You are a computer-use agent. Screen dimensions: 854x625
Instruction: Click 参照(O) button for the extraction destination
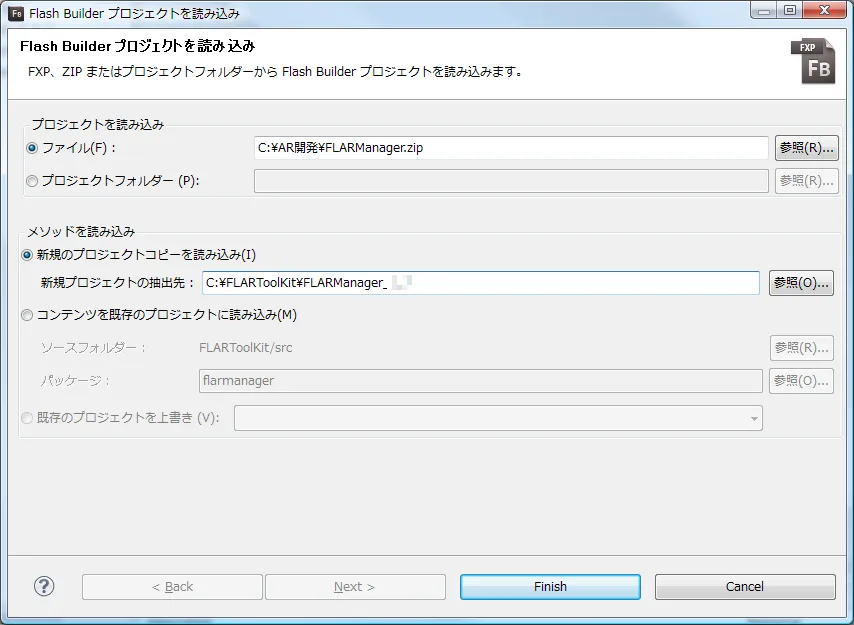pyautogui.click(x=801, y=283)
